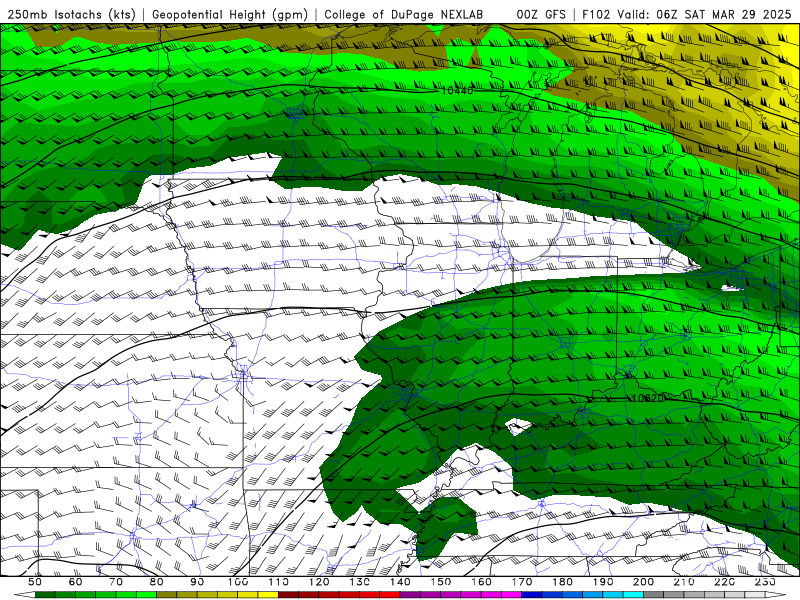
Task: Pick the bright red swatch just before 140
Action: point(389,595)
